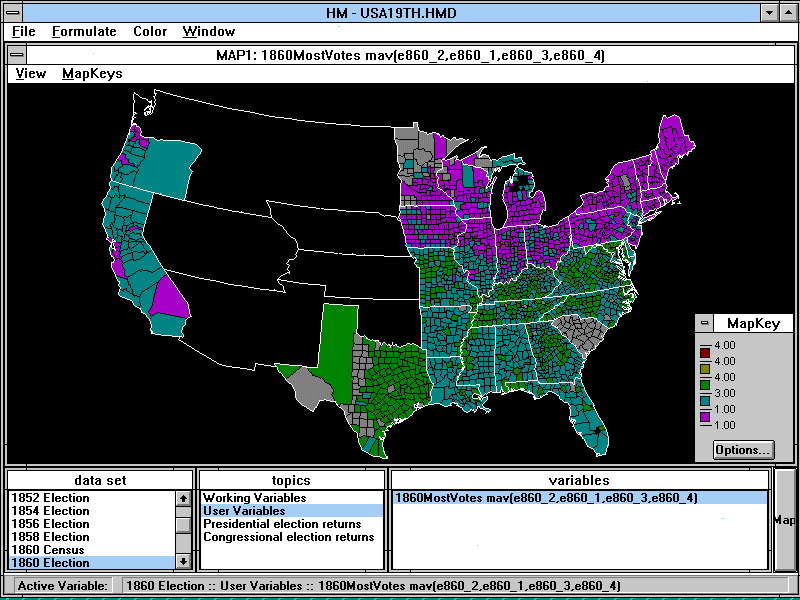Open the Formulate menu

(x=84, y=32)
